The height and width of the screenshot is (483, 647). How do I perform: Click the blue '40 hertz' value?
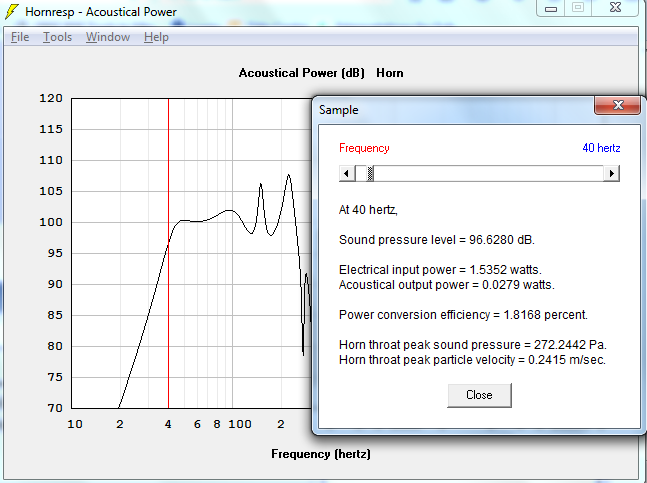(x=601, y=148)
